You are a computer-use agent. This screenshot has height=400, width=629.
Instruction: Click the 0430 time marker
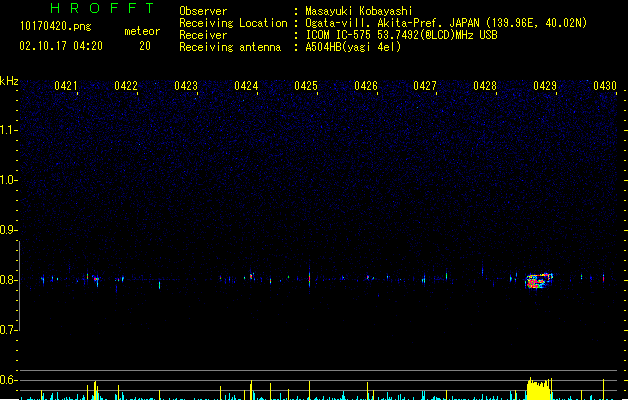pos(605,86)
